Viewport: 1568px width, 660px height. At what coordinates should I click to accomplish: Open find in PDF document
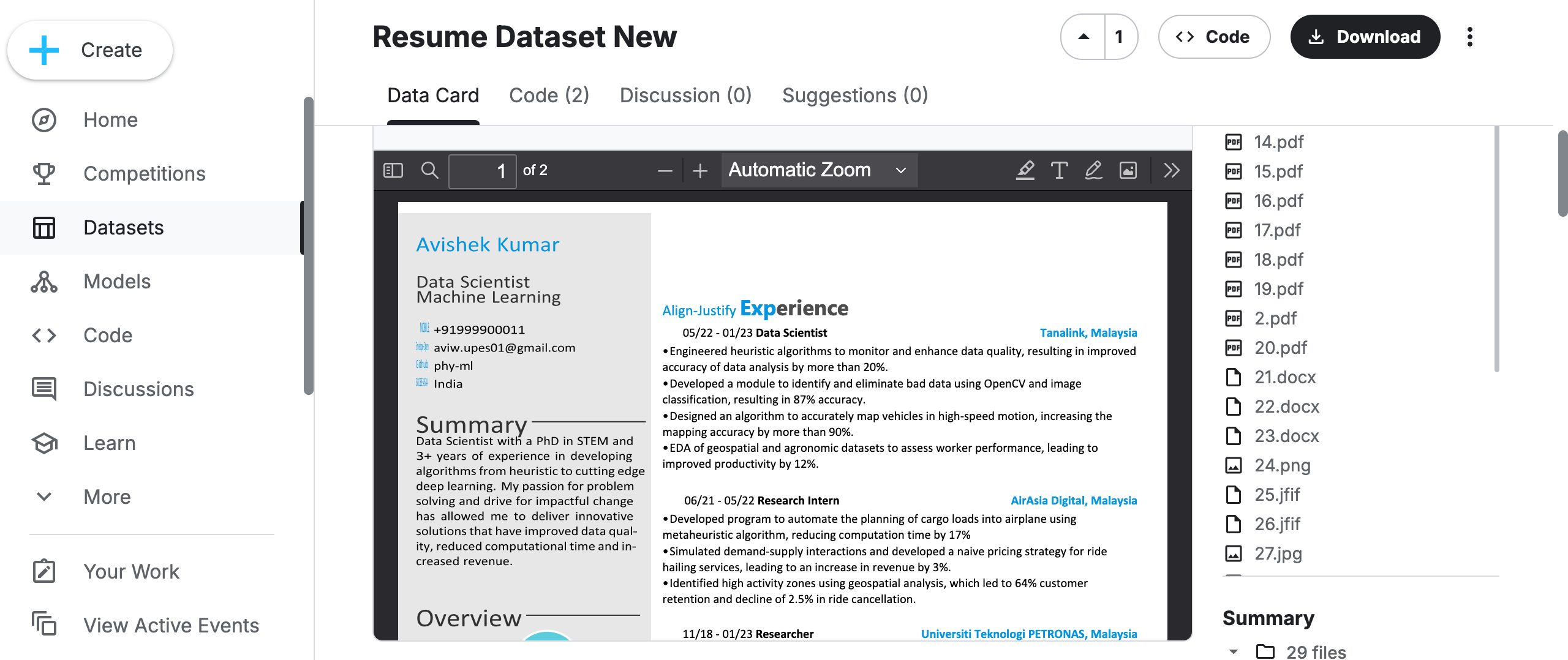pyautogui.click(x=430, y=170)
